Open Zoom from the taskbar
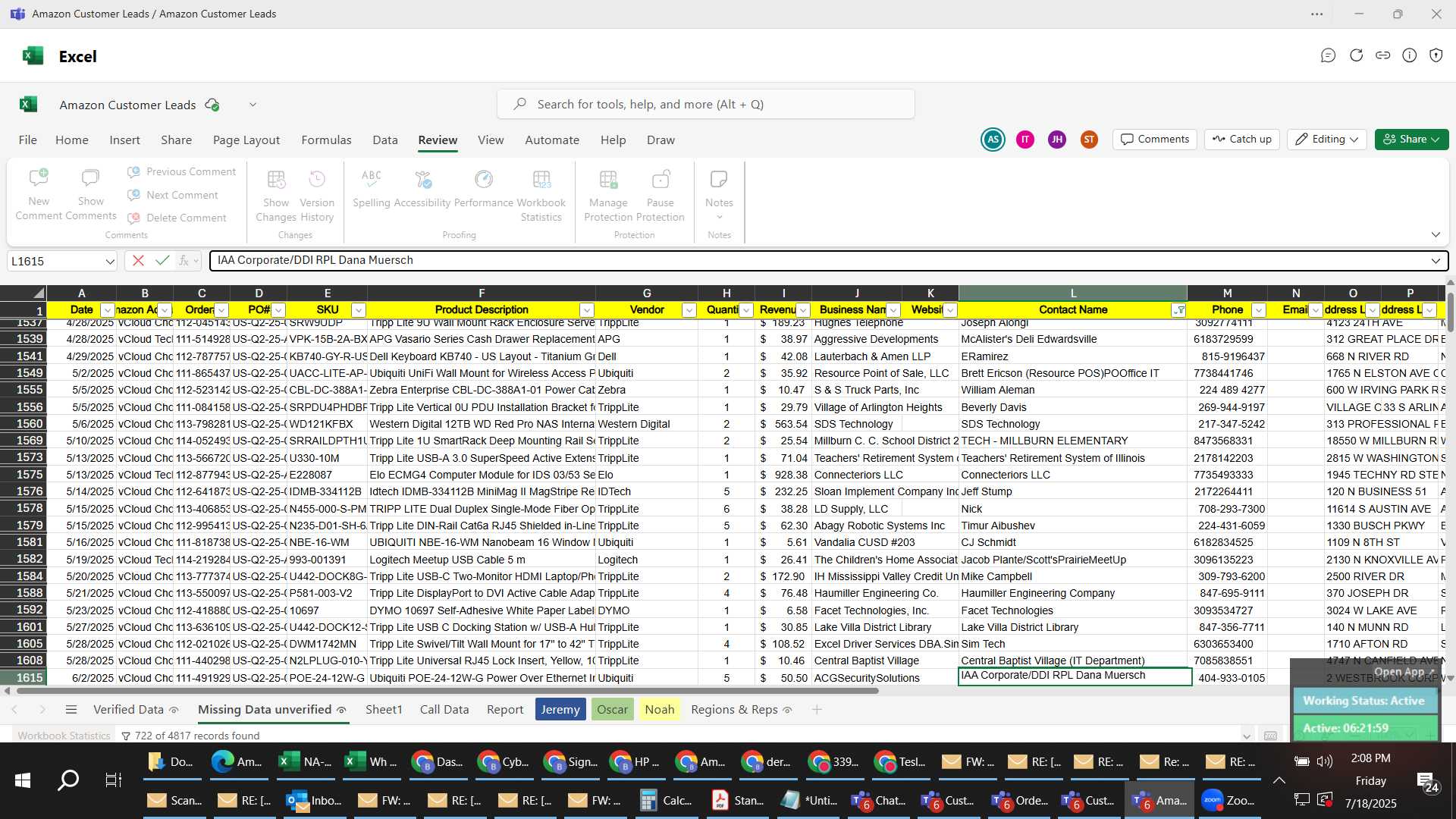The height and width of the screenshot is (819, 1456). point(1228,800)
